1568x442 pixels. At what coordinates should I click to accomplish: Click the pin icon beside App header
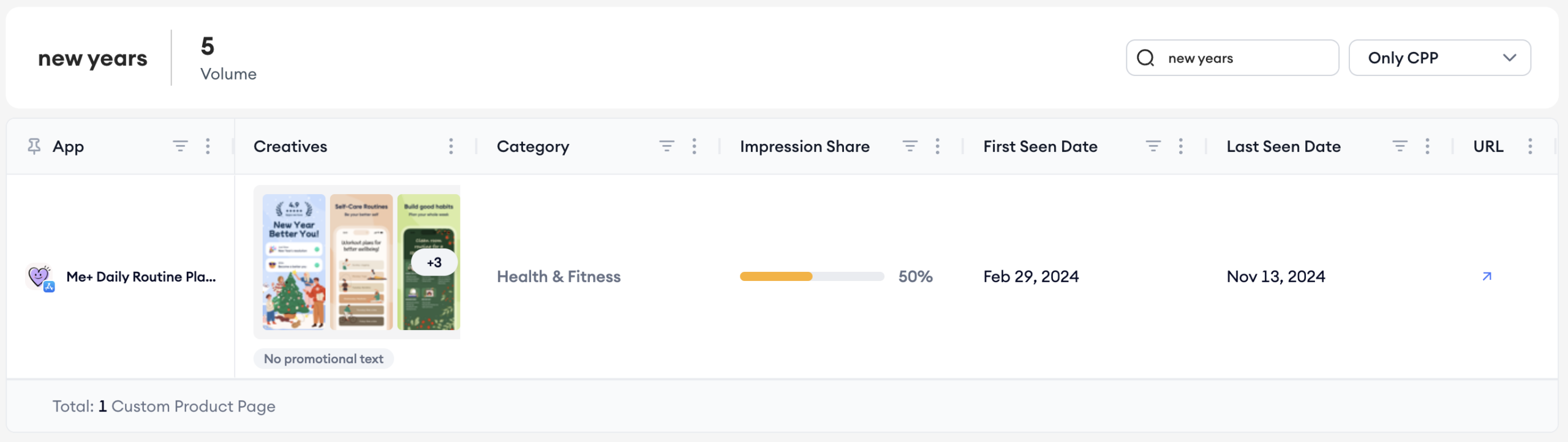point(34,146)
